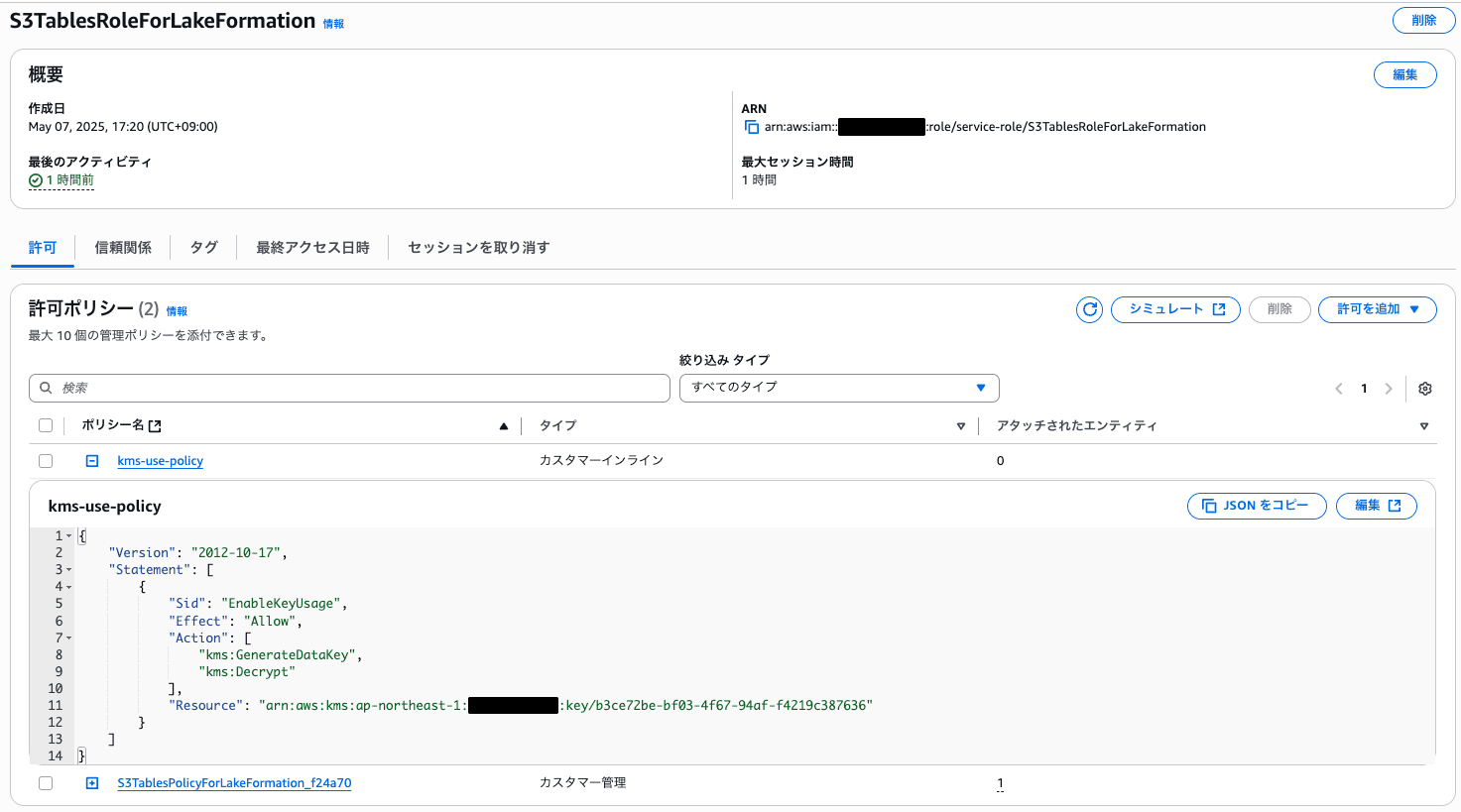1461x812 pixels.
Task: Click attached entities count 1 for S3TablesPolicy
Action: coord(1000,783)
